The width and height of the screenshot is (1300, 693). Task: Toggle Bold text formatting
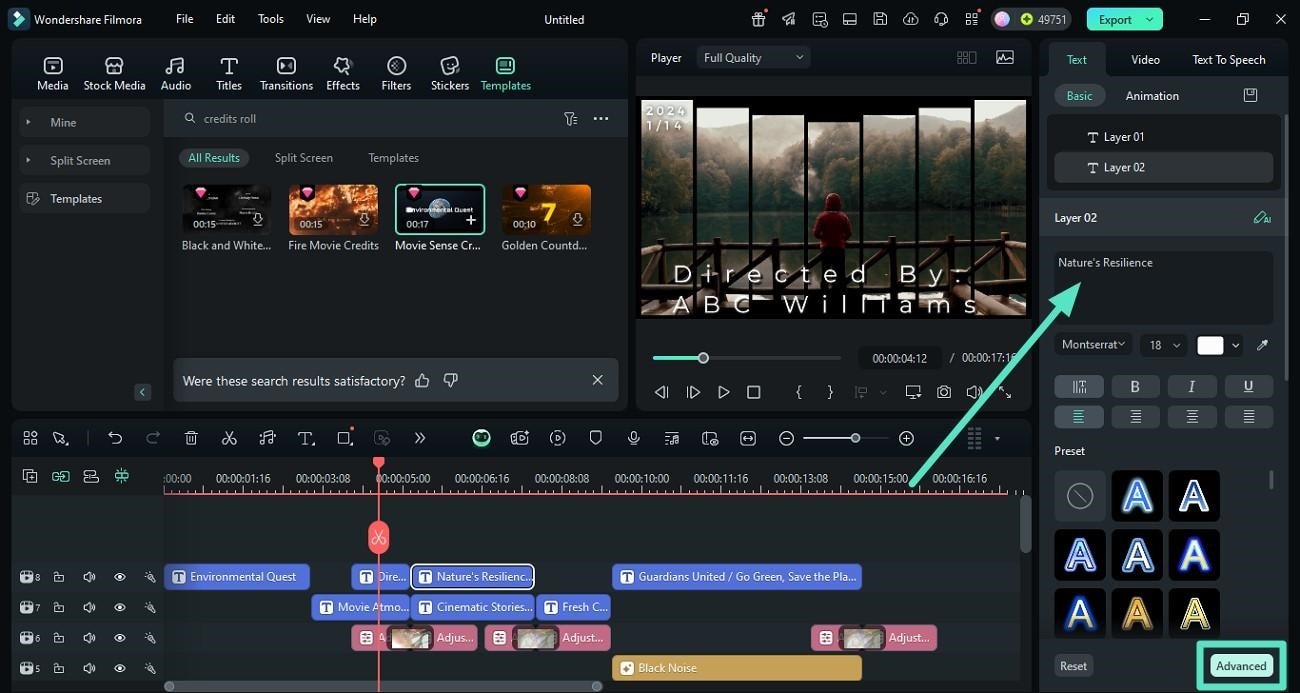tap(1135, 386)
